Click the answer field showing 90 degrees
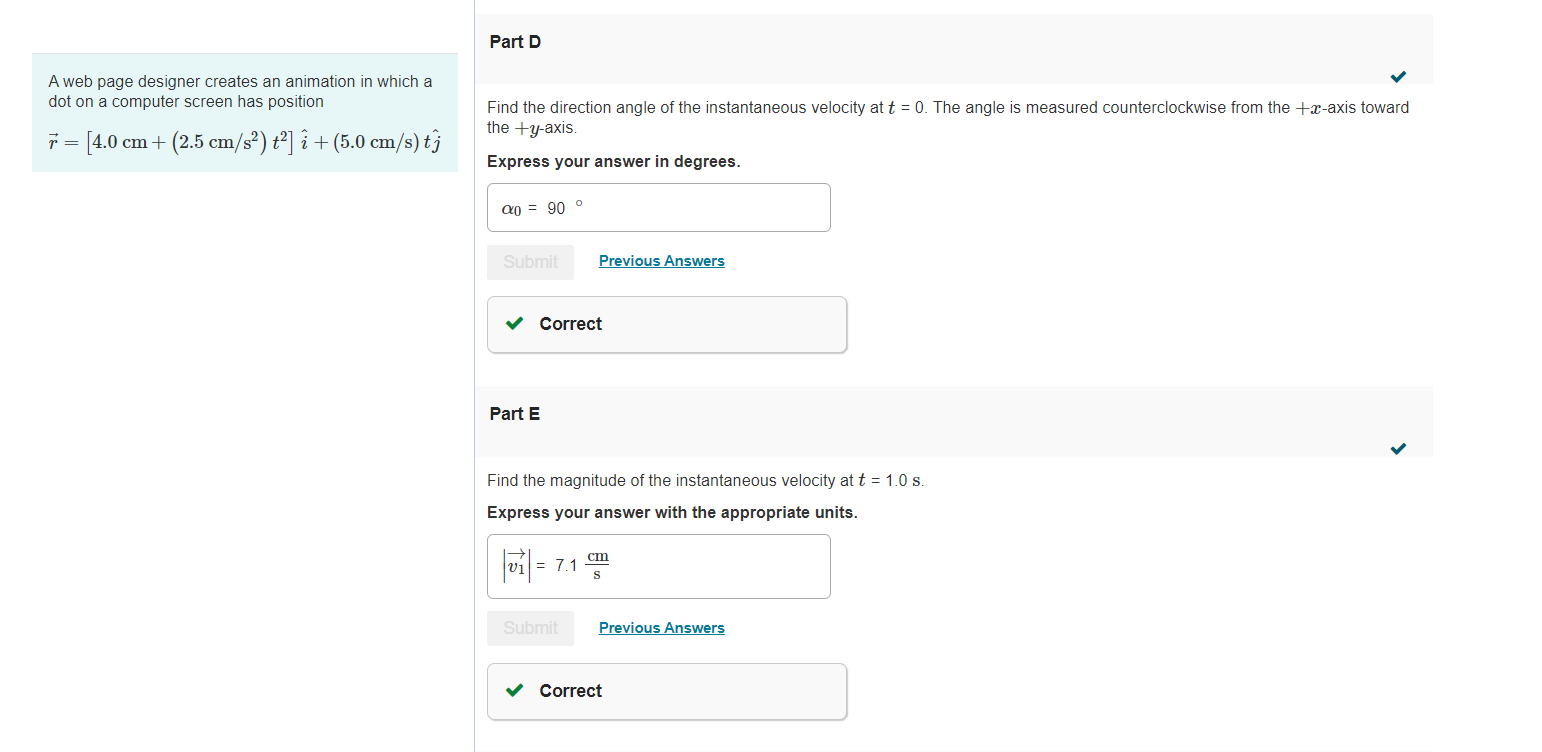This screenshot has width=1542, height=752. click(x=658, y=207)
